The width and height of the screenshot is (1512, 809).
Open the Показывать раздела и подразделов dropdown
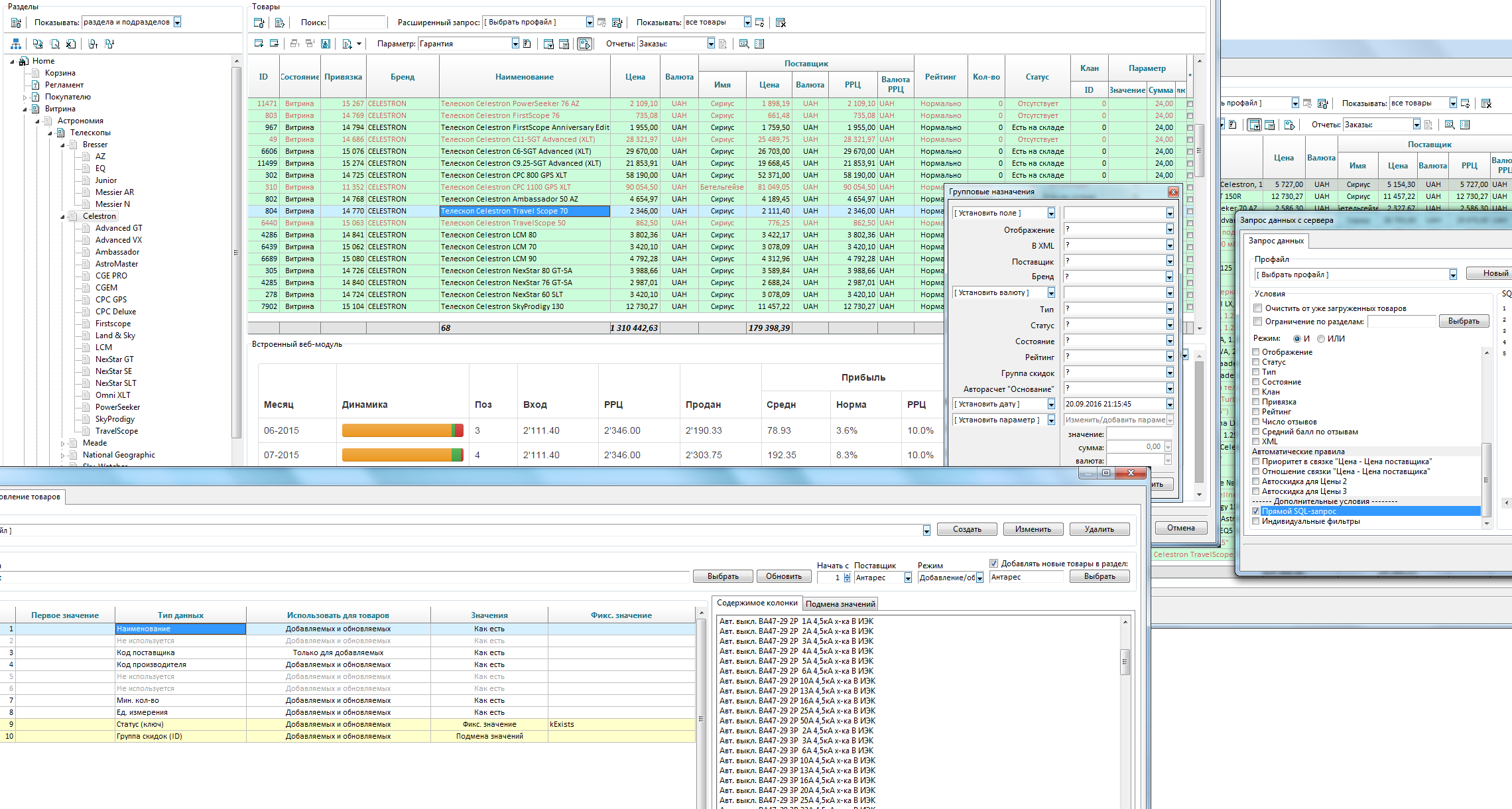coord(177,22)
